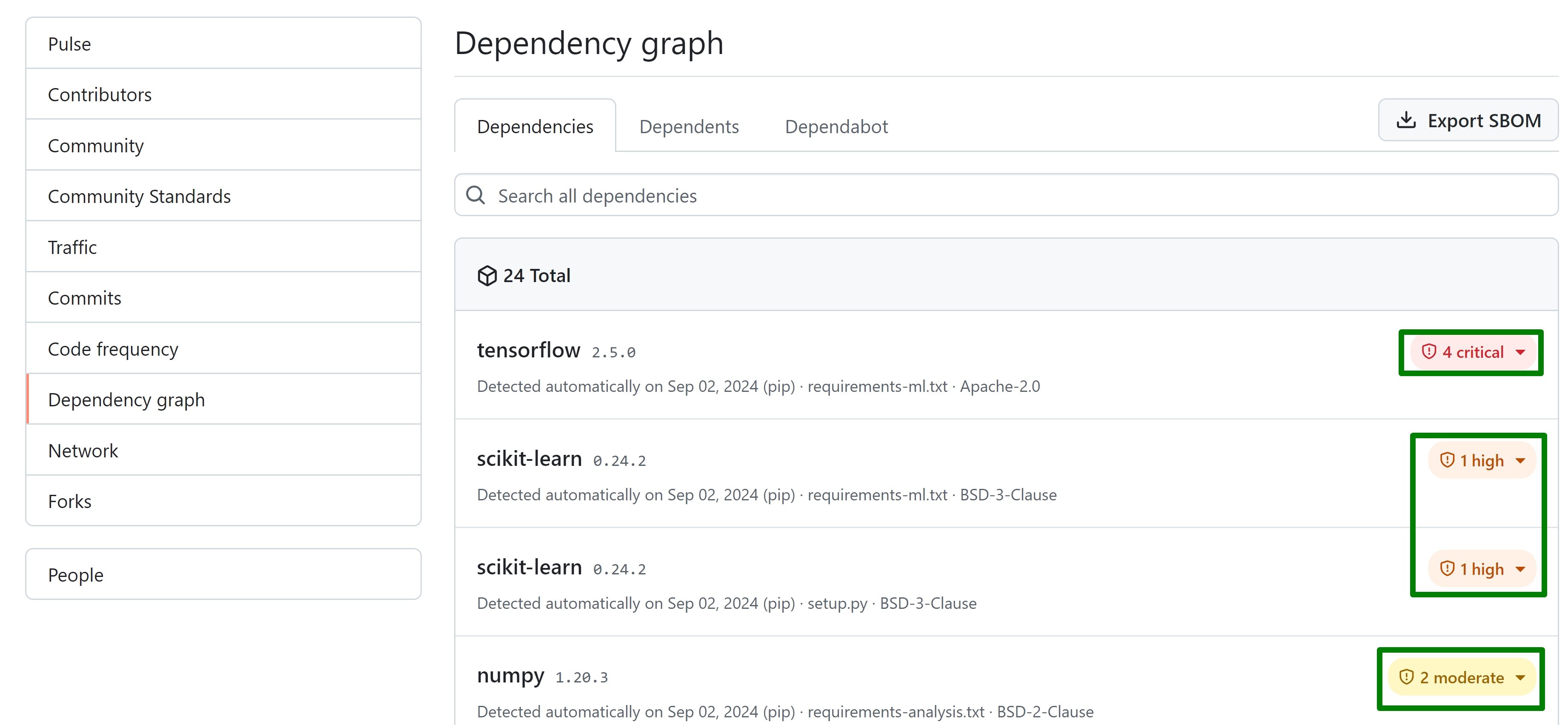The width and height of the screenshot is (1568, 725).
Task: Open the Community sidebar item
Action: (223, 146)
